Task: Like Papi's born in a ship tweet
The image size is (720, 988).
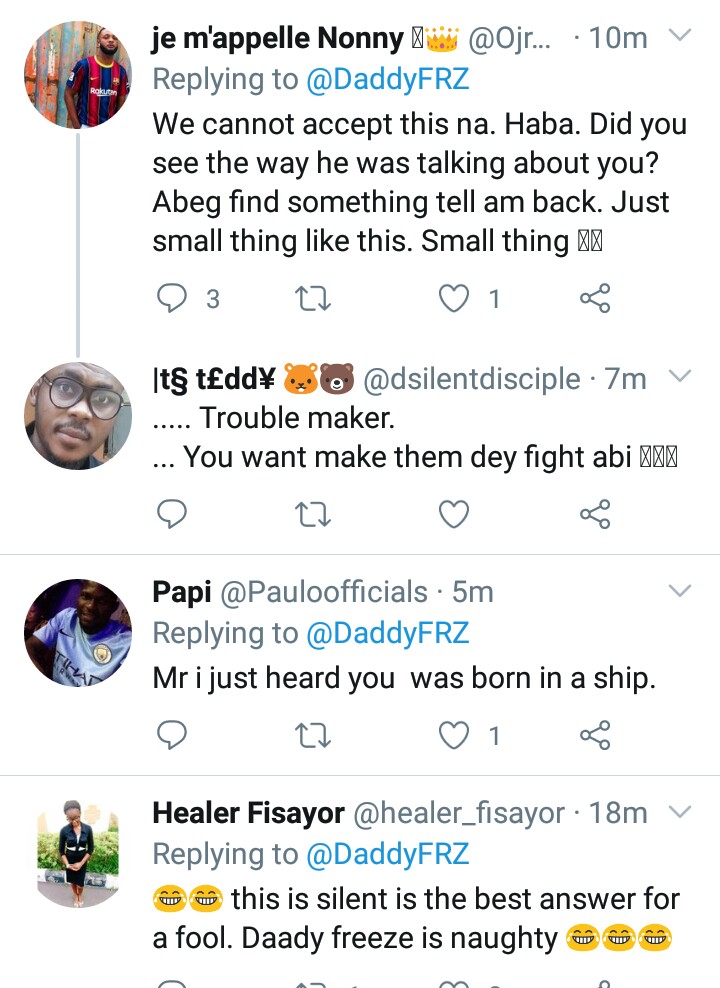Action: point(455,735)
